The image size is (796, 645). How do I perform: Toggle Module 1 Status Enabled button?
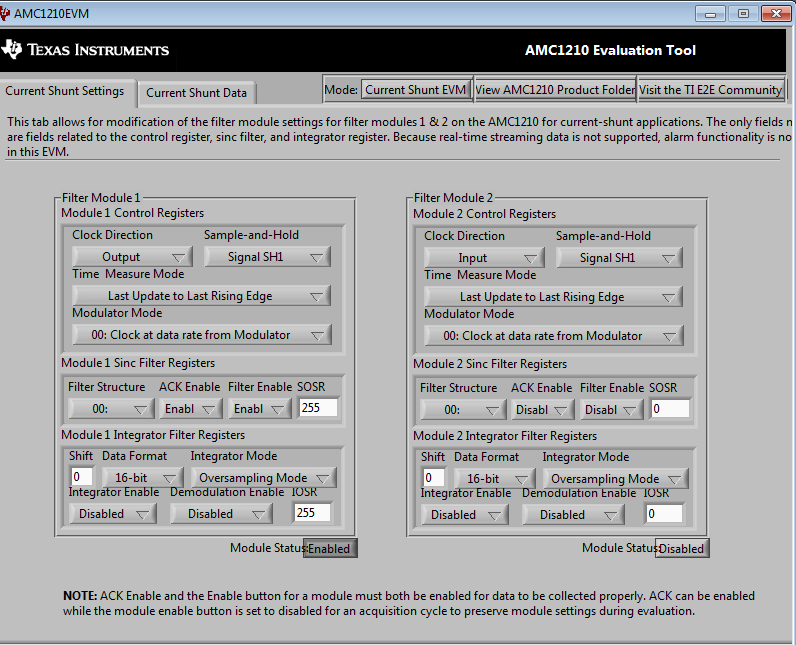pos(330,549)
